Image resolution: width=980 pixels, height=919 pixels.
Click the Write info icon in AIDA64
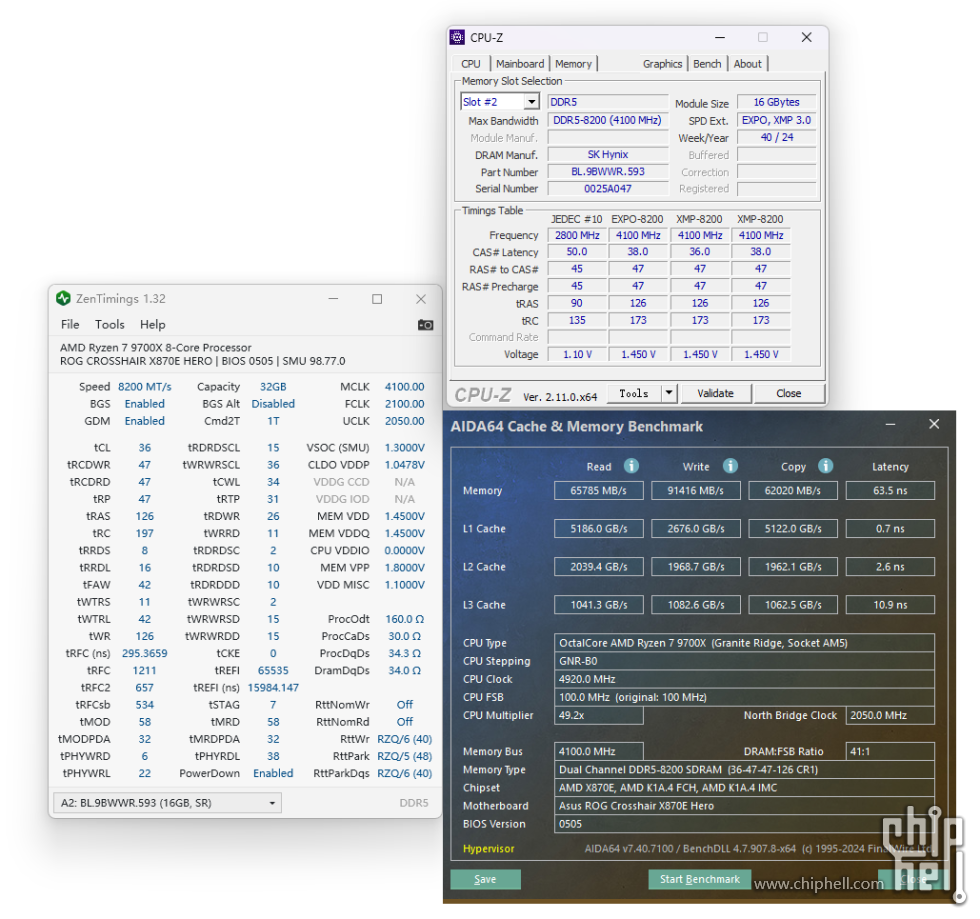(730, 466)
